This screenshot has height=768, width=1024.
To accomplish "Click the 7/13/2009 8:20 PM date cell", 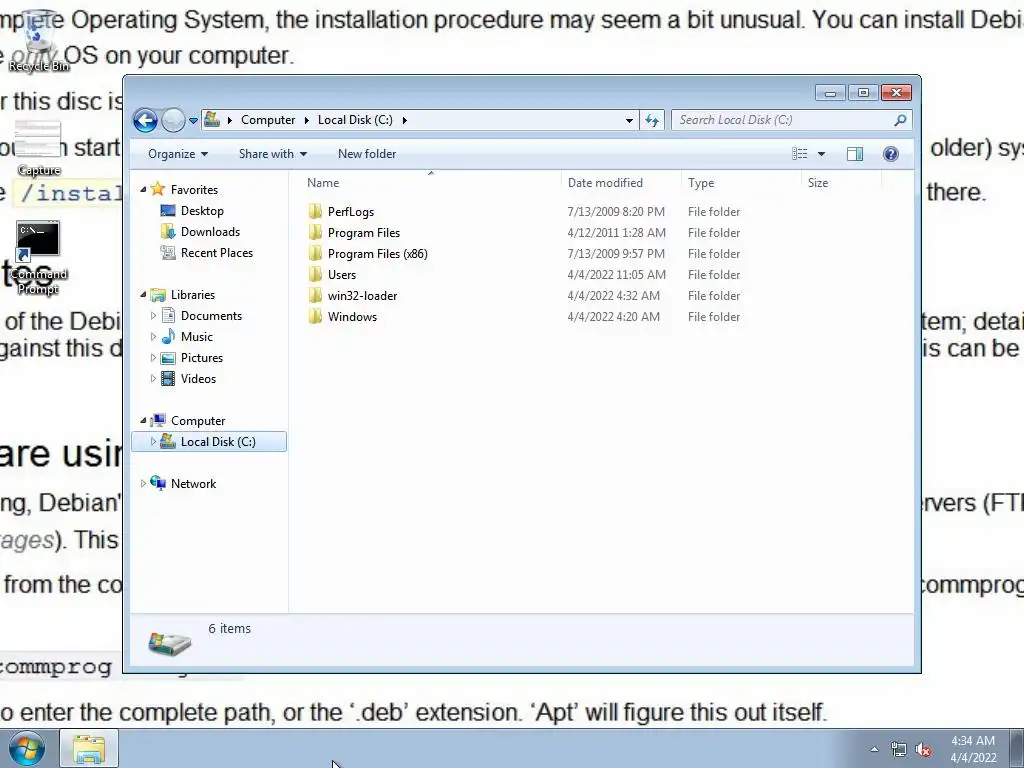I will coord(616,212).
